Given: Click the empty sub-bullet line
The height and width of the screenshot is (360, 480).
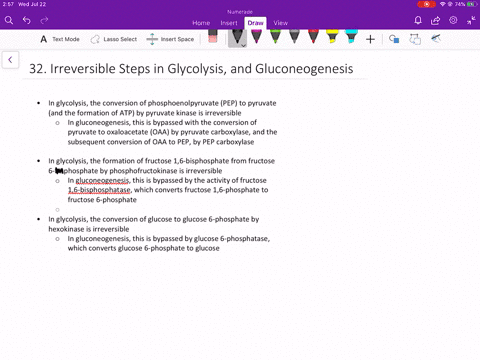Looking at the screenshot, I should [x=57, y=210].
